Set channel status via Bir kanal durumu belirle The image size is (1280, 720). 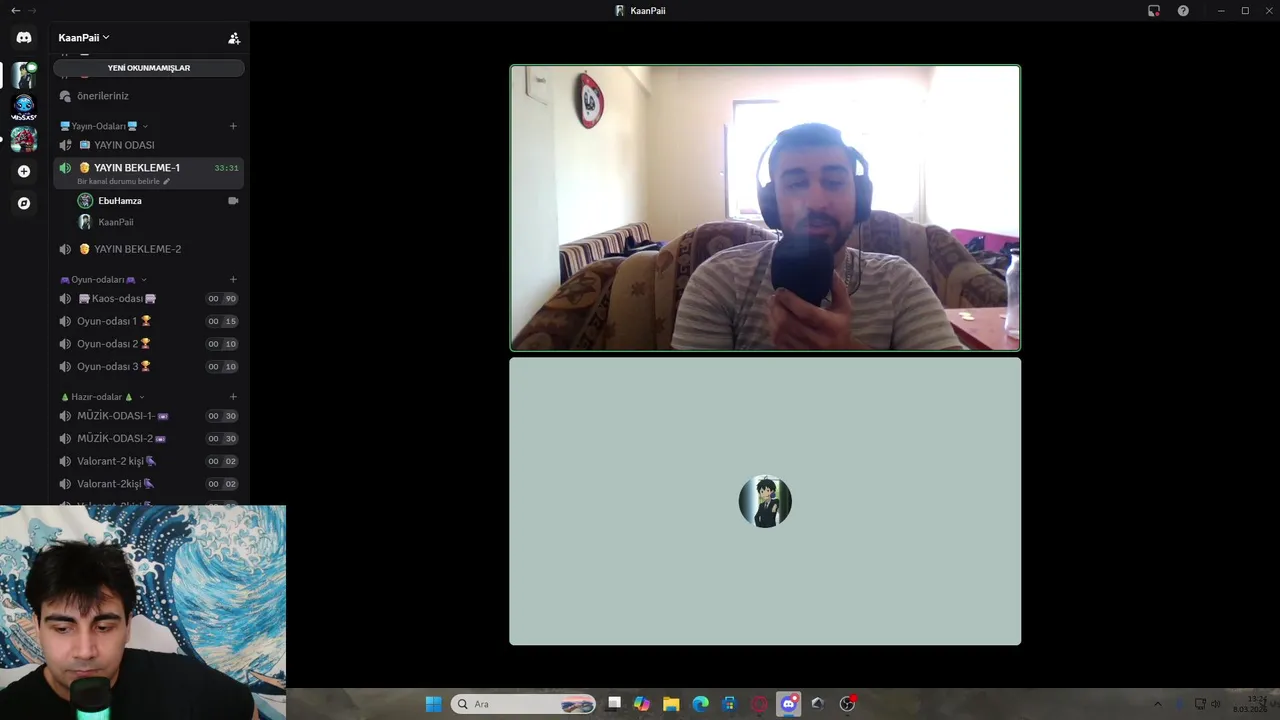[x=124, y=181]
